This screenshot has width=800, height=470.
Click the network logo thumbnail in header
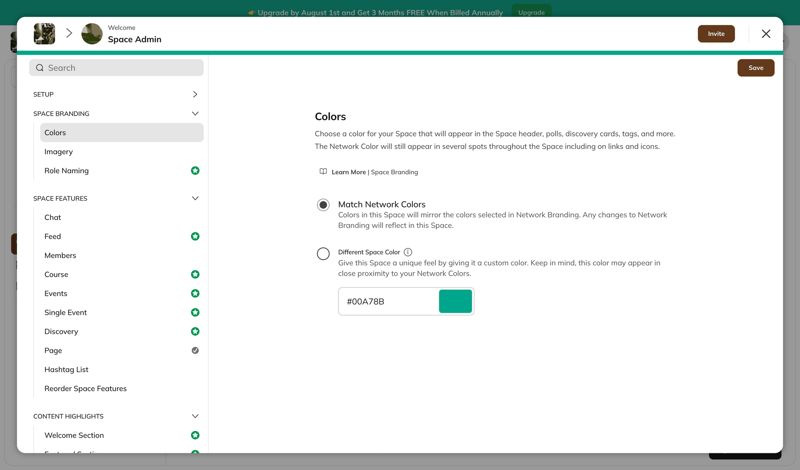pyautogui.click(x=44, y=34)
